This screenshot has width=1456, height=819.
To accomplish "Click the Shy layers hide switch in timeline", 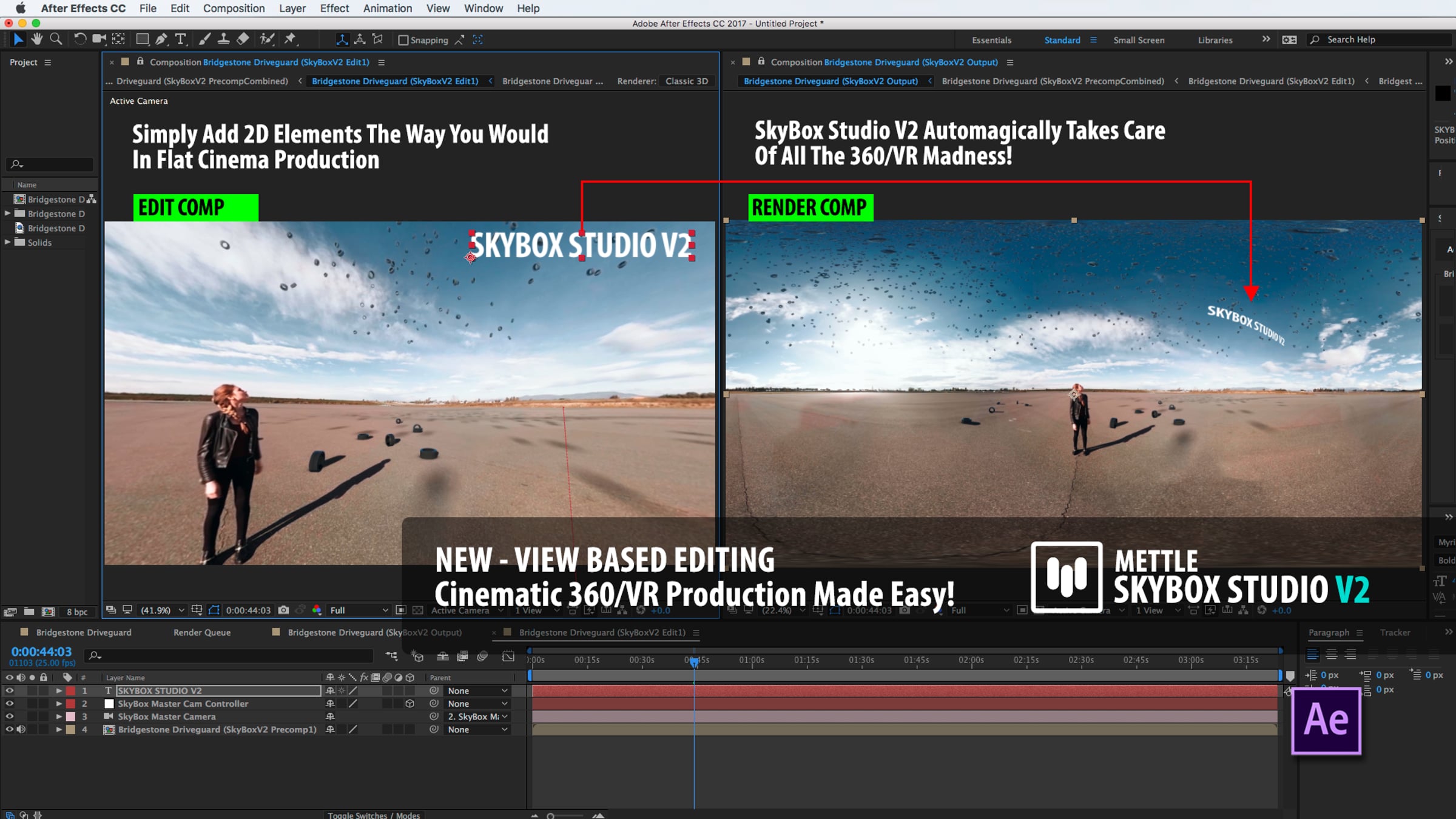I will click(443, 656).
